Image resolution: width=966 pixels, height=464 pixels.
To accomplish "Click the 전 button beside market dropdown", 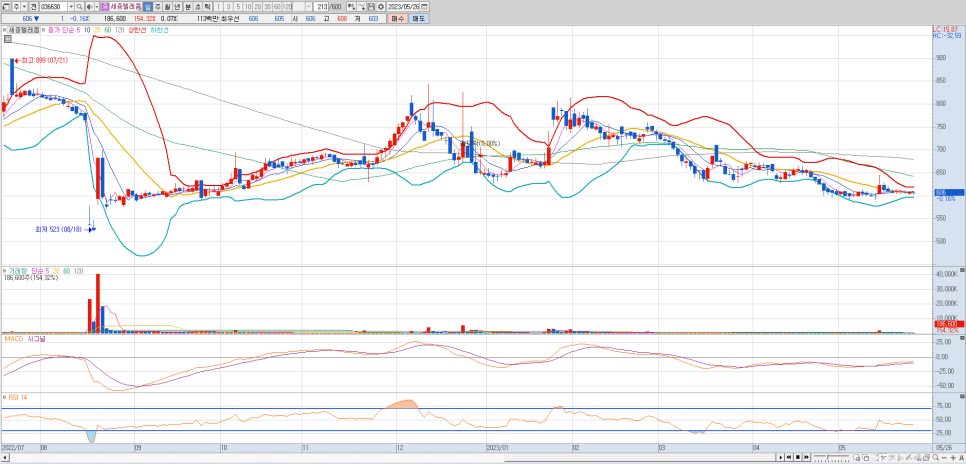I will pos(33,6).
